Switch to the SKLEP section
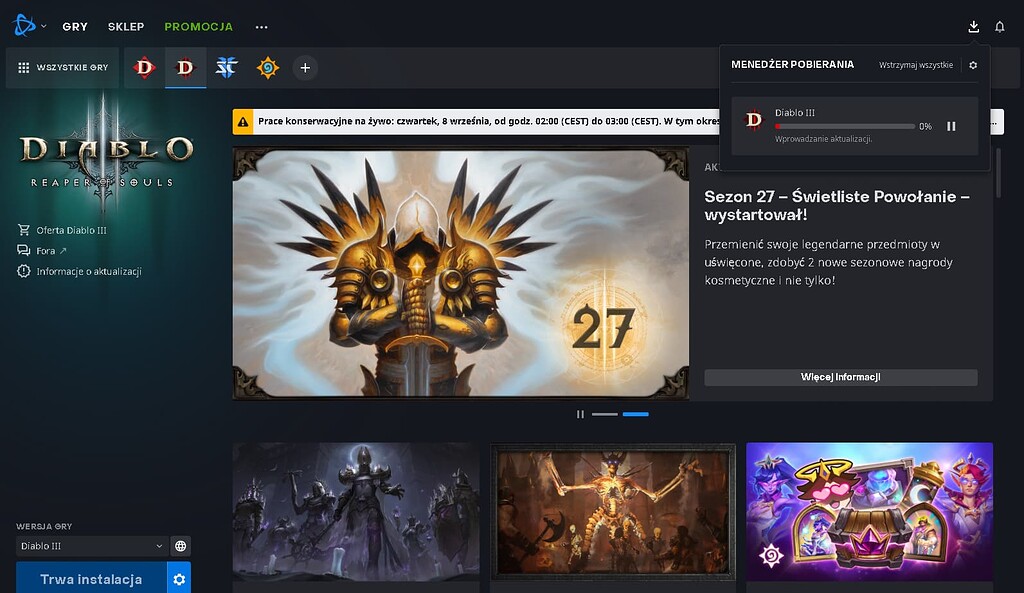 pos(126,26)
